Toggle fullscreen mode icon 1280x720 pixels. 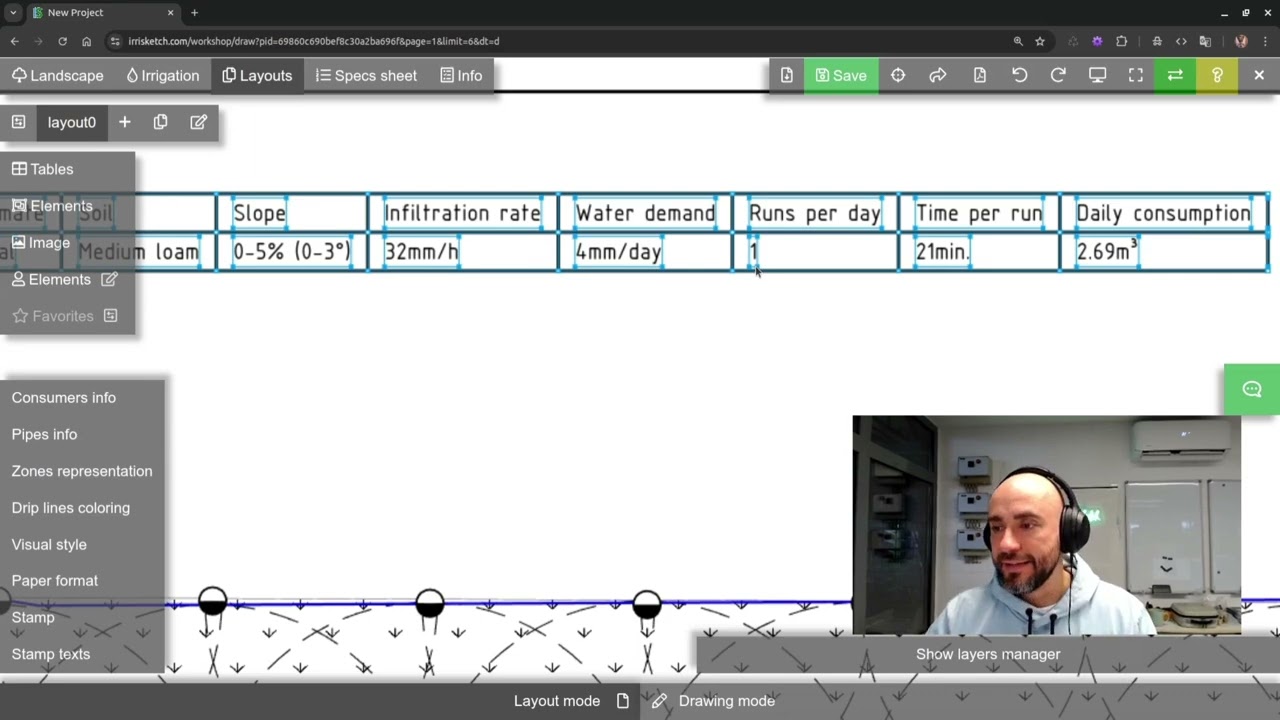click(1136, 75)
